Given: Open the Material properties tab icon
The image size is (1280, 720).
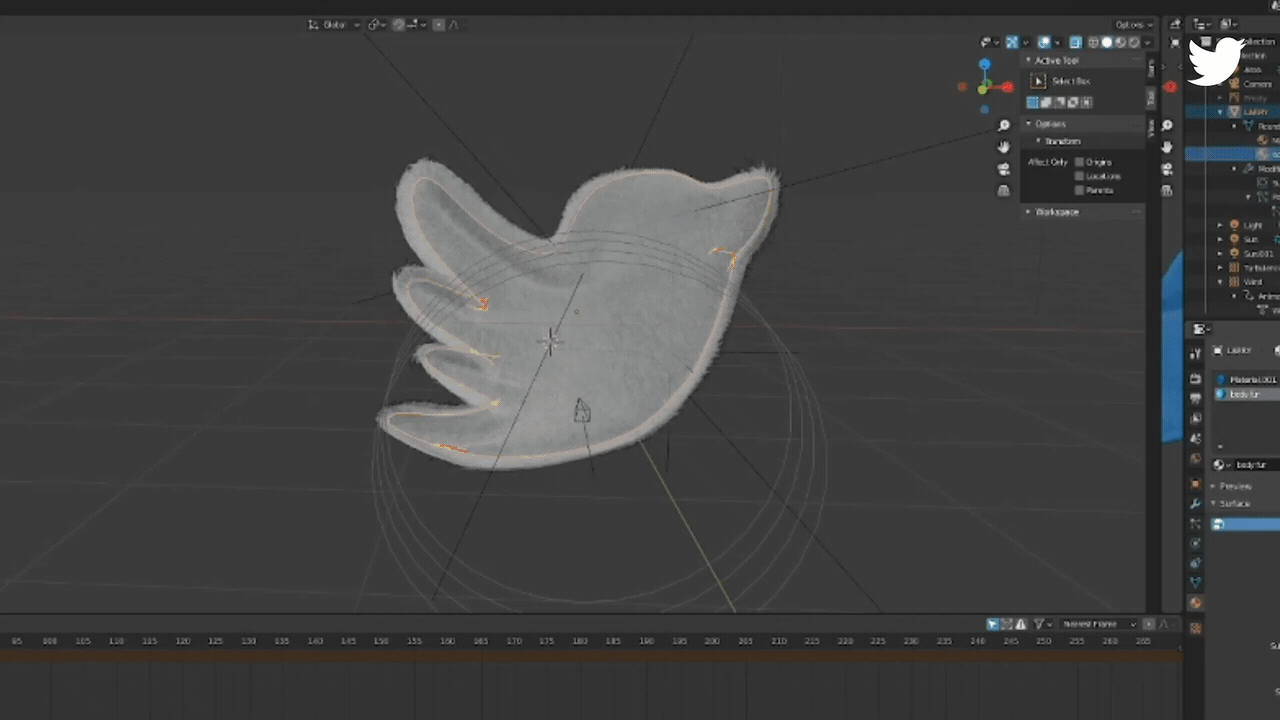Looking at the screenshot, I should tap(1195, 602).
